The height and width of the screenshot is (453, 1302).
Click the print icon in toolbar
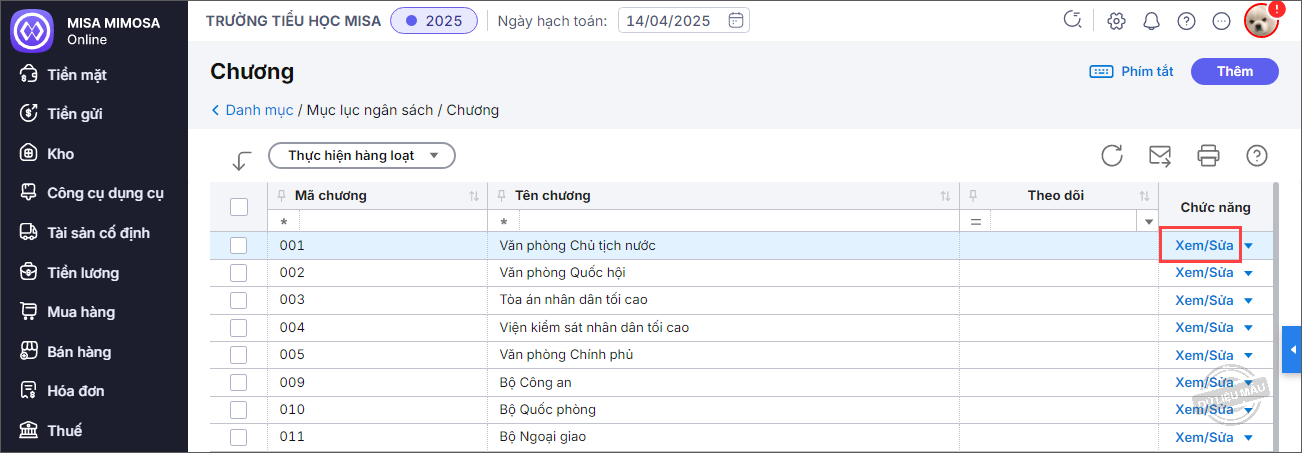[x=1209, y=155]
